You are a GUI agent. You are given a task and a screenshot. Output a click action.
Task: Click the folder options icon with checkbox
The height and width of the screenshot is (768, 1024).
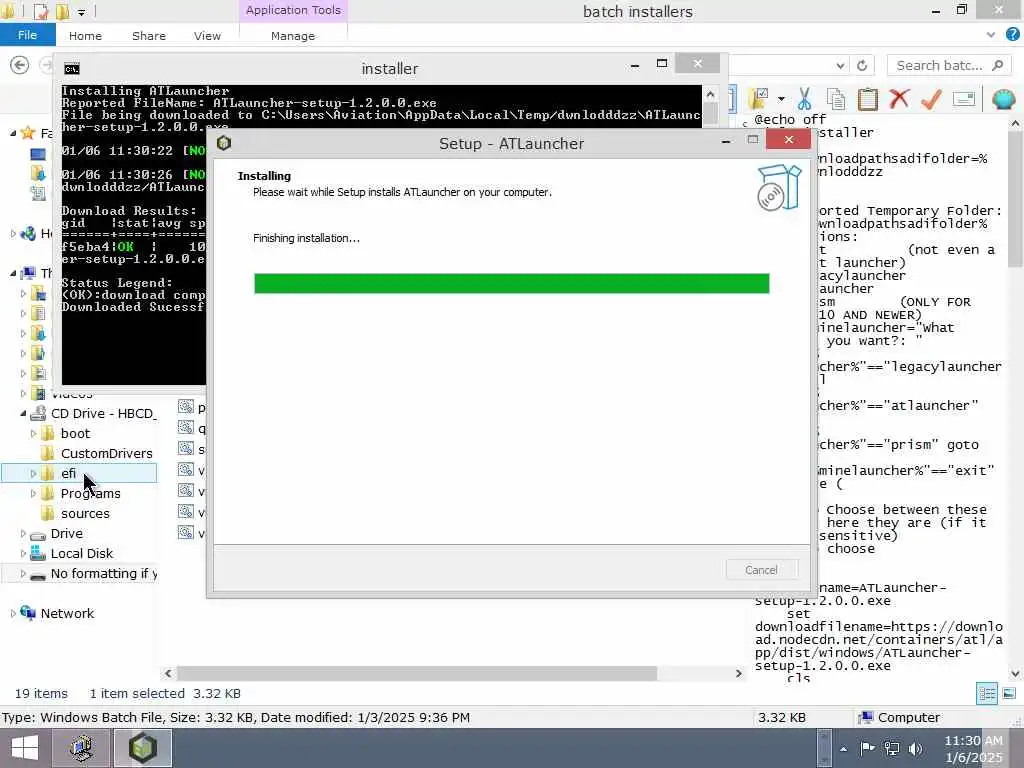click(759, 99)
